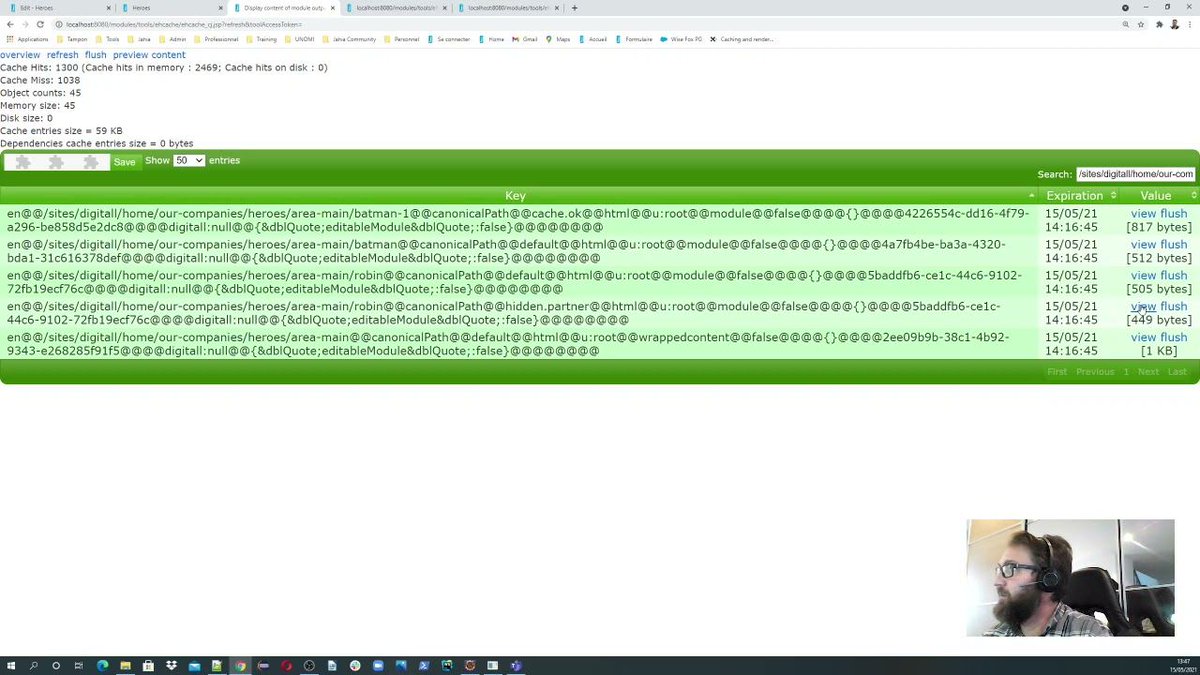Screen dimensions: 1200x675
Task: Open the Show 50 entries dropdown
Action: click(189, 160)
